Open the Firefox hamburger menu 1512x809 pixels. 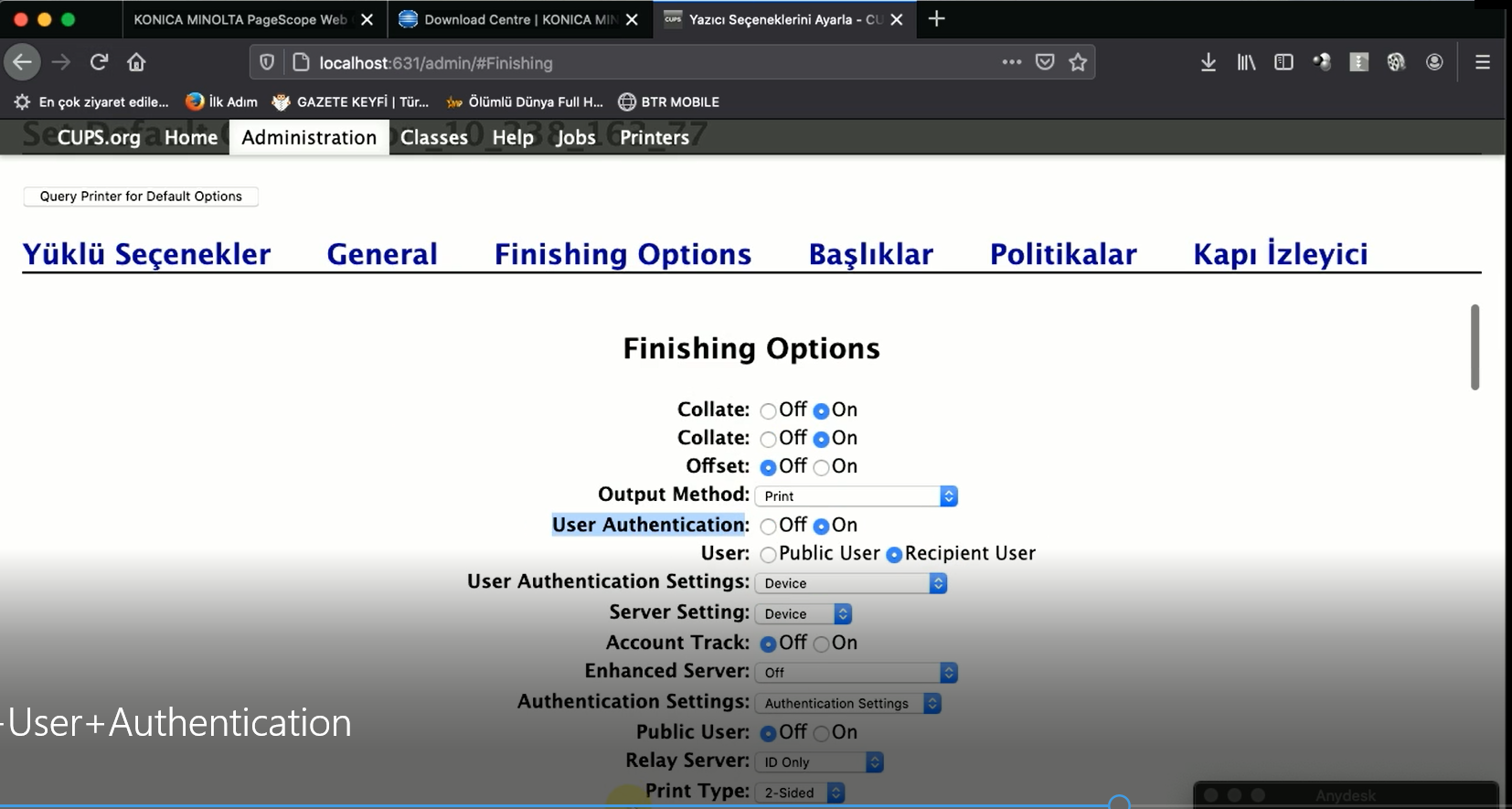[x=1482, y=62]
